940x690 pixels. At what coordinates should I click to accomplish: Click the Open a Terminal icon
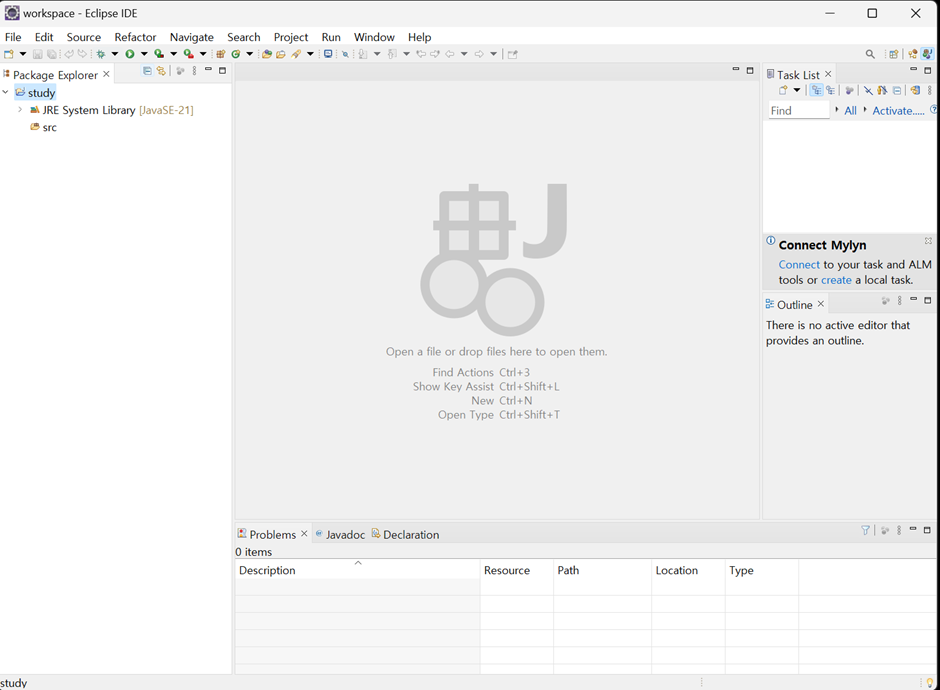pos(328,54)
